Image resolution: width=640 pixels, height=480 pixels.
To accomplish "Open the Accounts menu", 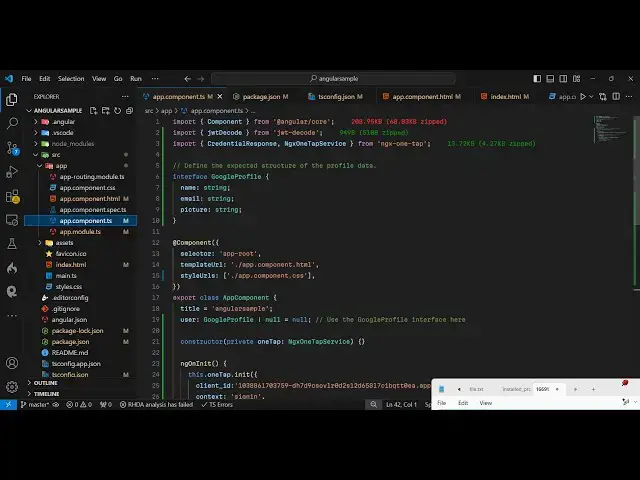I will point(12,363).
